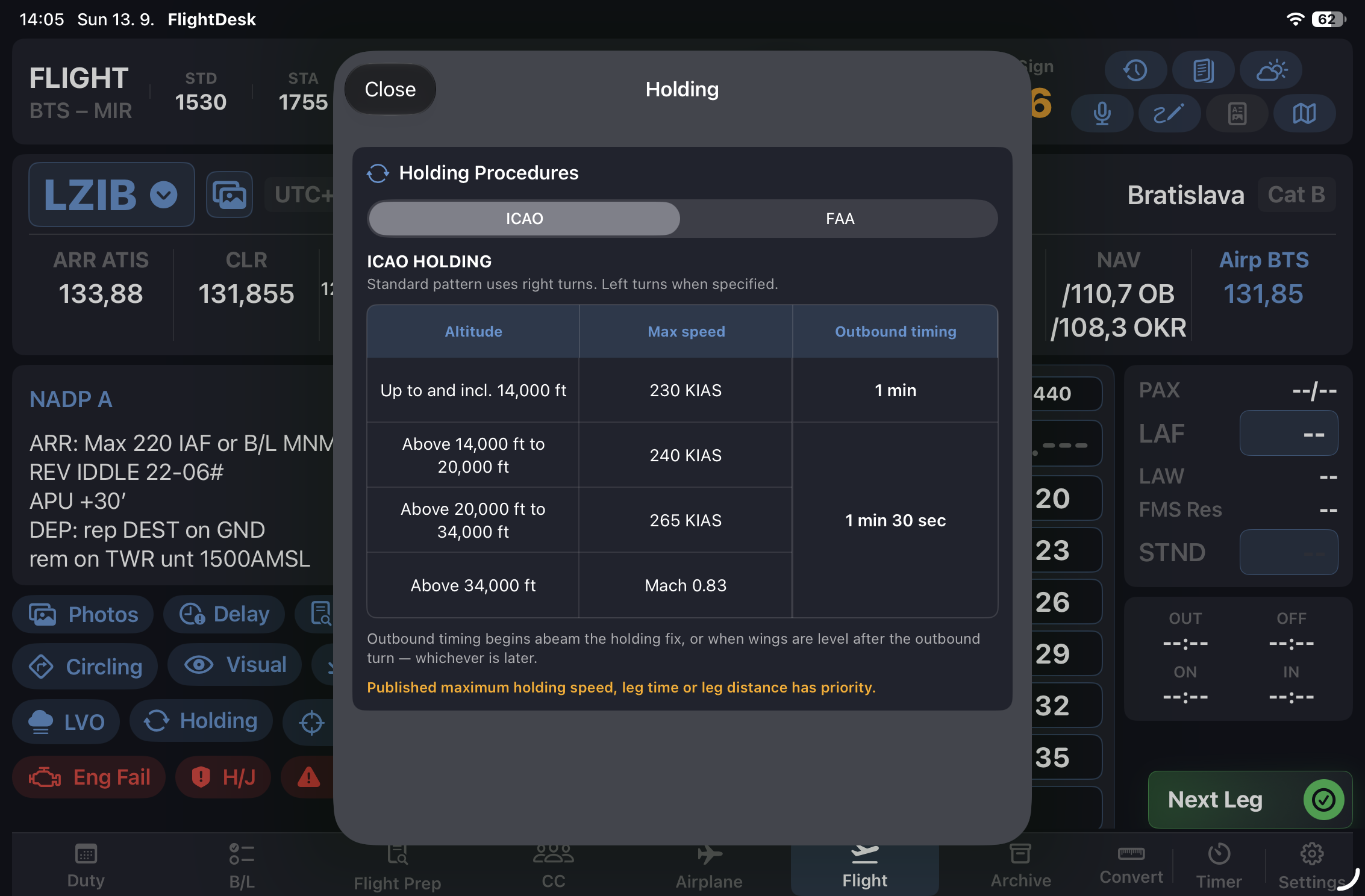Tap the Outbound timing column header
1365x896 pixels.
click(x=895, y=331)
